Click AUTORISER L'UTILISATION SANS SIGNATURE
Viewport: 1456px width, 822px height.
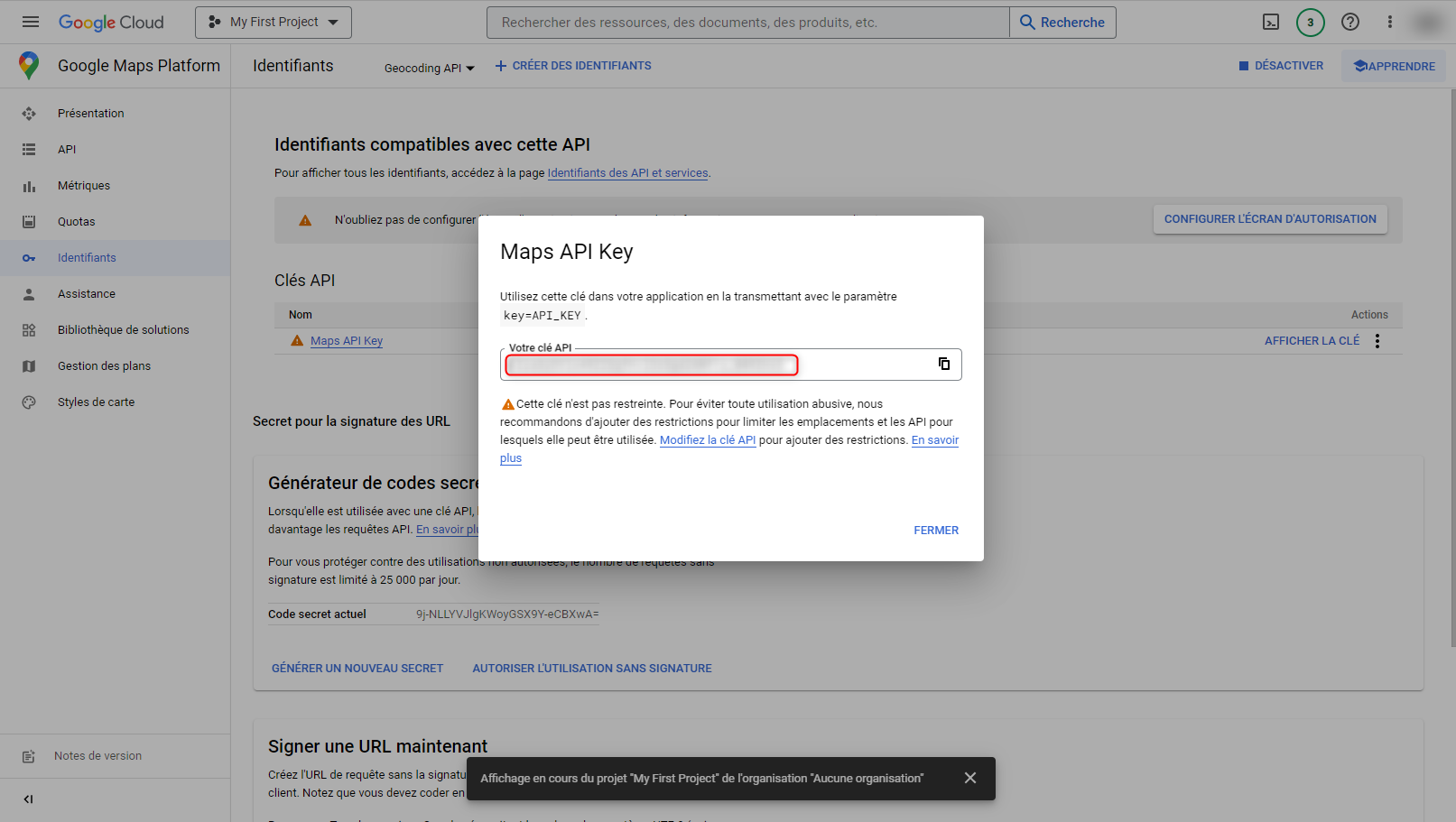592,669
